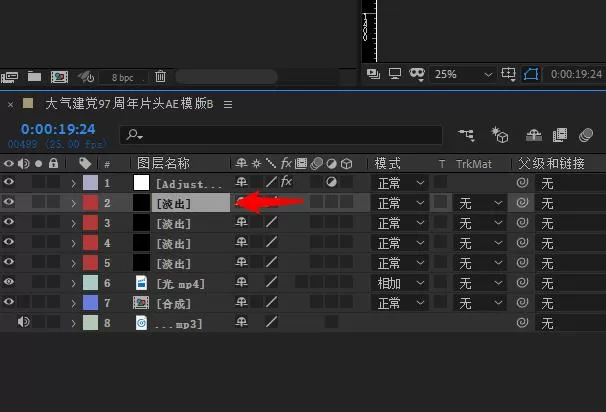Toggle shy switch on layer 3
This screenshot has width=606, height=412.
[x=242, y=222]
